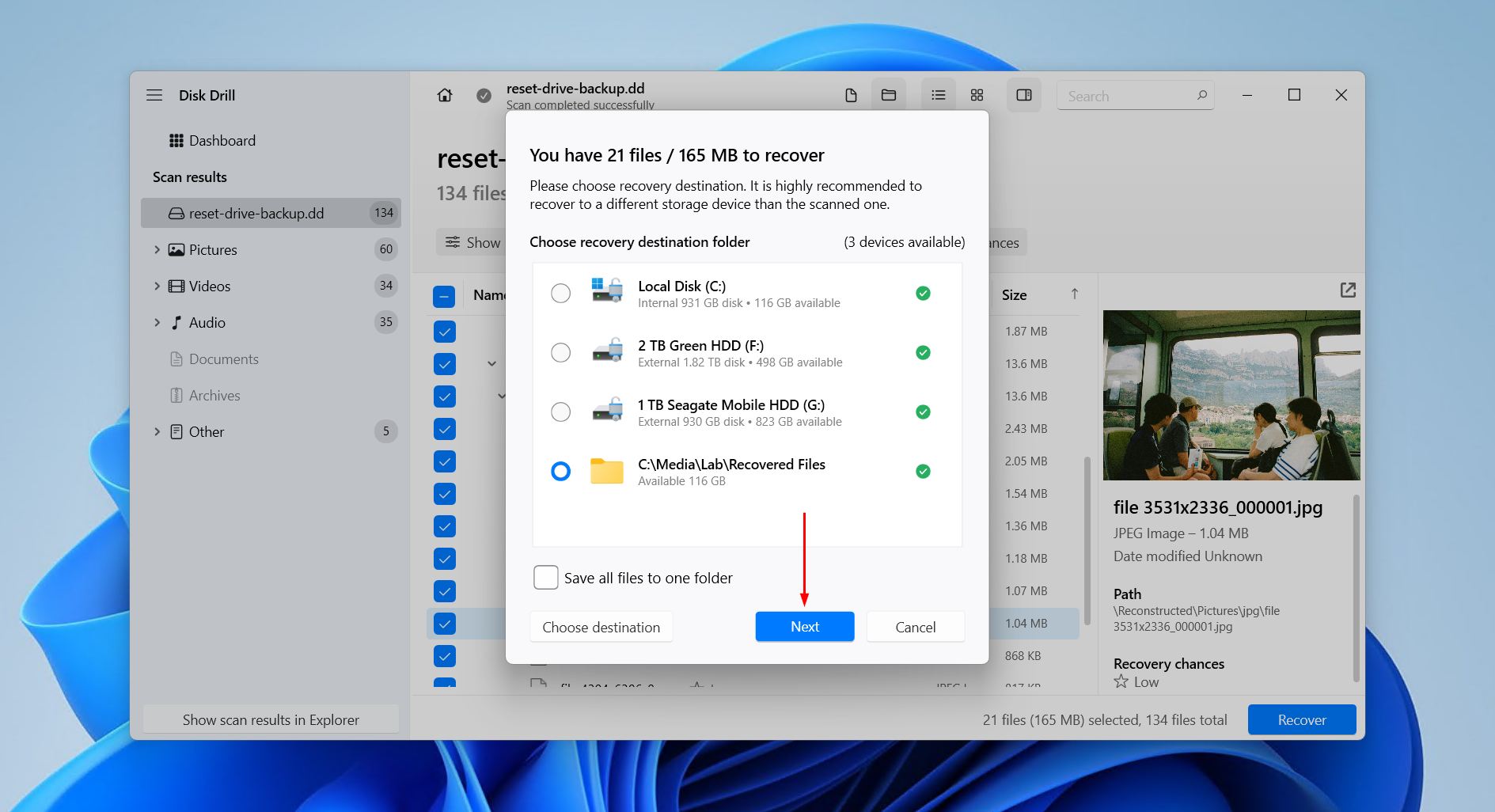
Task: Switch to the file view icon
Action: pos(851,96)
